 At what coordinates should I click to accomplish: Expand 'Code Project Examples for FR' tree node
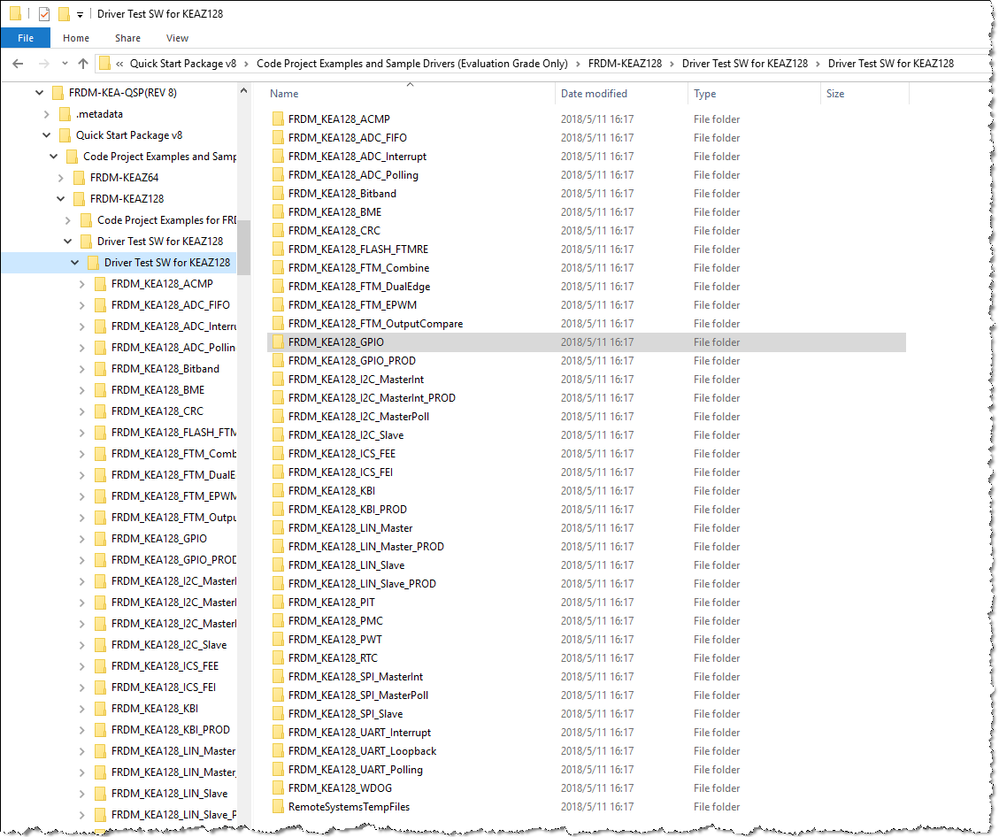tap(68, 220)
